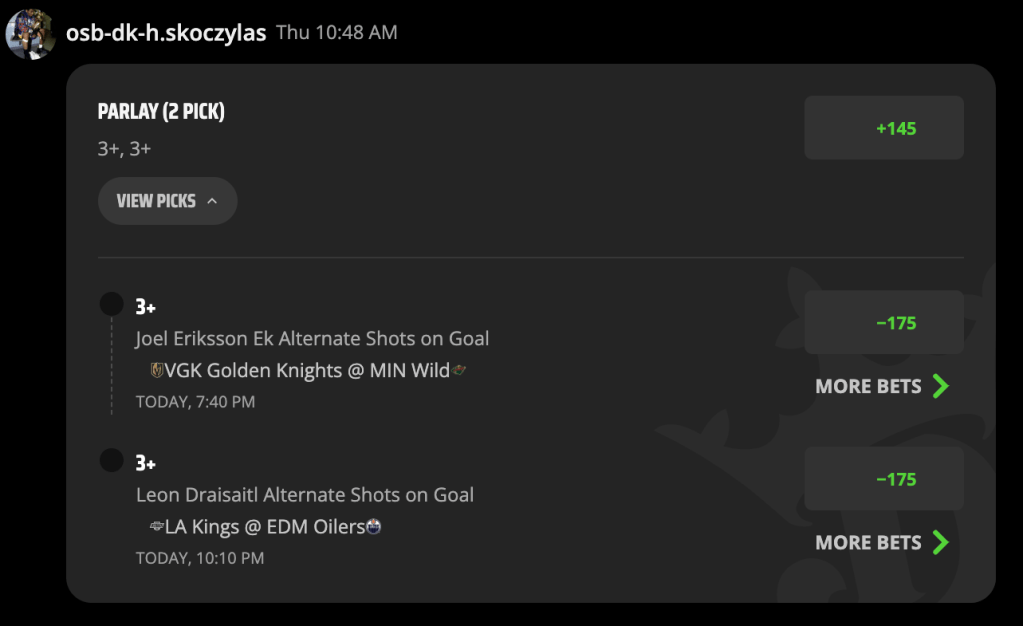Select the +145 parlay odds button
Viewport: 1023px width, 626px height.
coord(883,128)
